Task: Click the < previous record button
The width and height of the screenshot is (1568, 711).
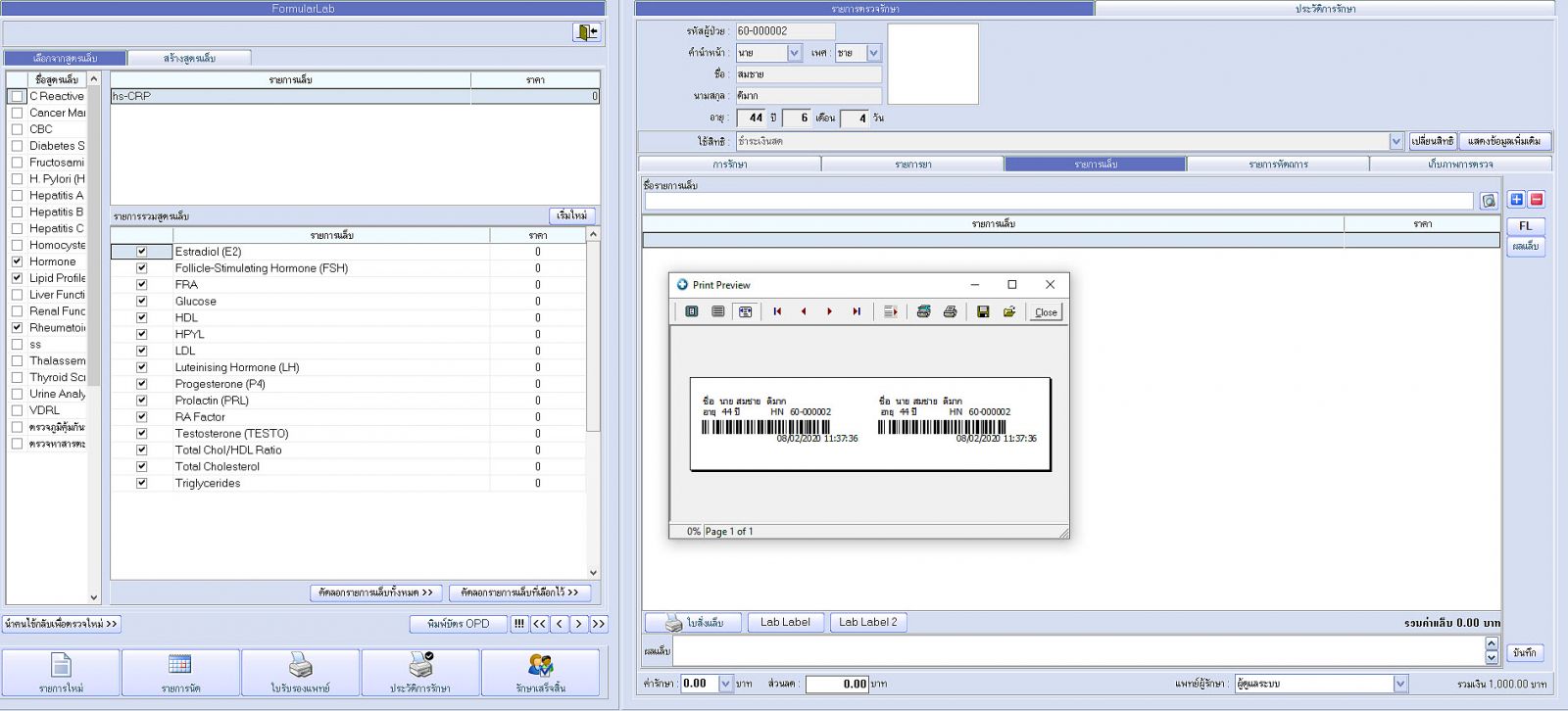Action: pyautogui.click(x=560, y=624)
